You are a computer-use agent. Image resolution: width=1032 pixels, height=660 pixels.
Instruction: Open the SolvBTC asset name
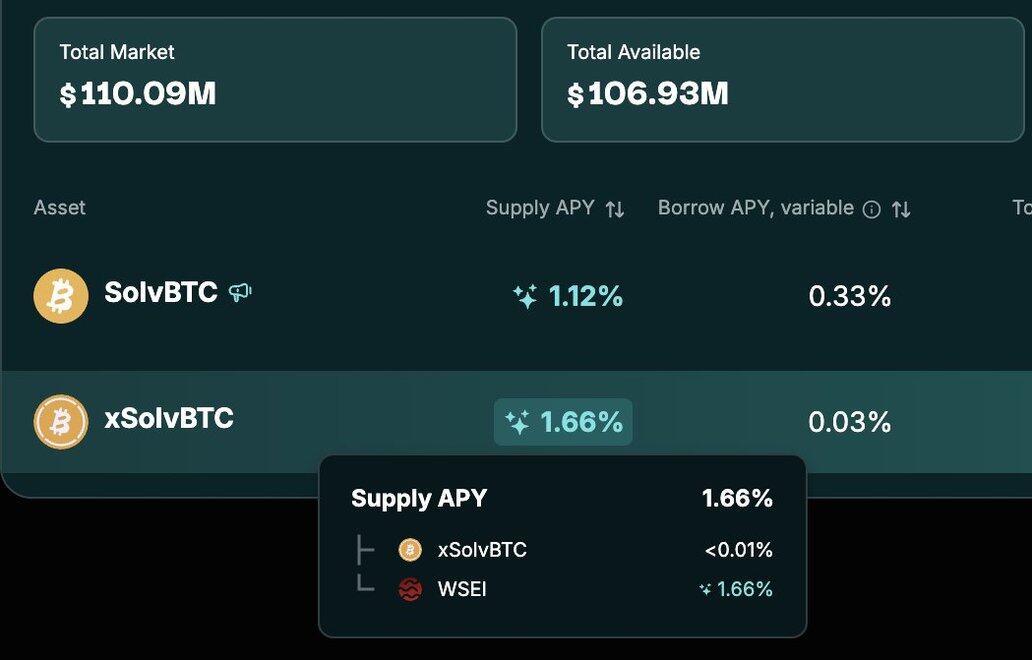tap(161, 292)
